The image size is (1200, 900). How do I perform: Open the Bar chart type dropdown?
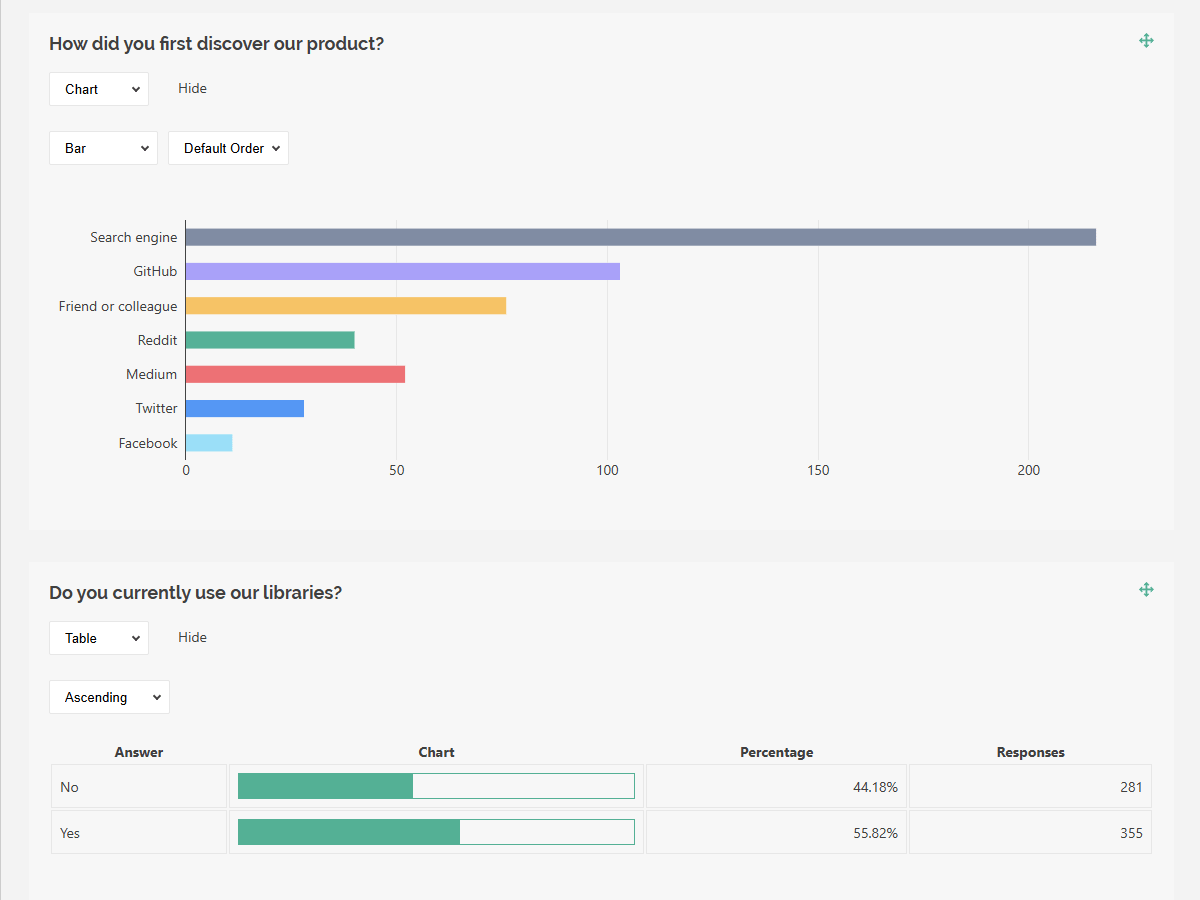[x=103, y=148]
